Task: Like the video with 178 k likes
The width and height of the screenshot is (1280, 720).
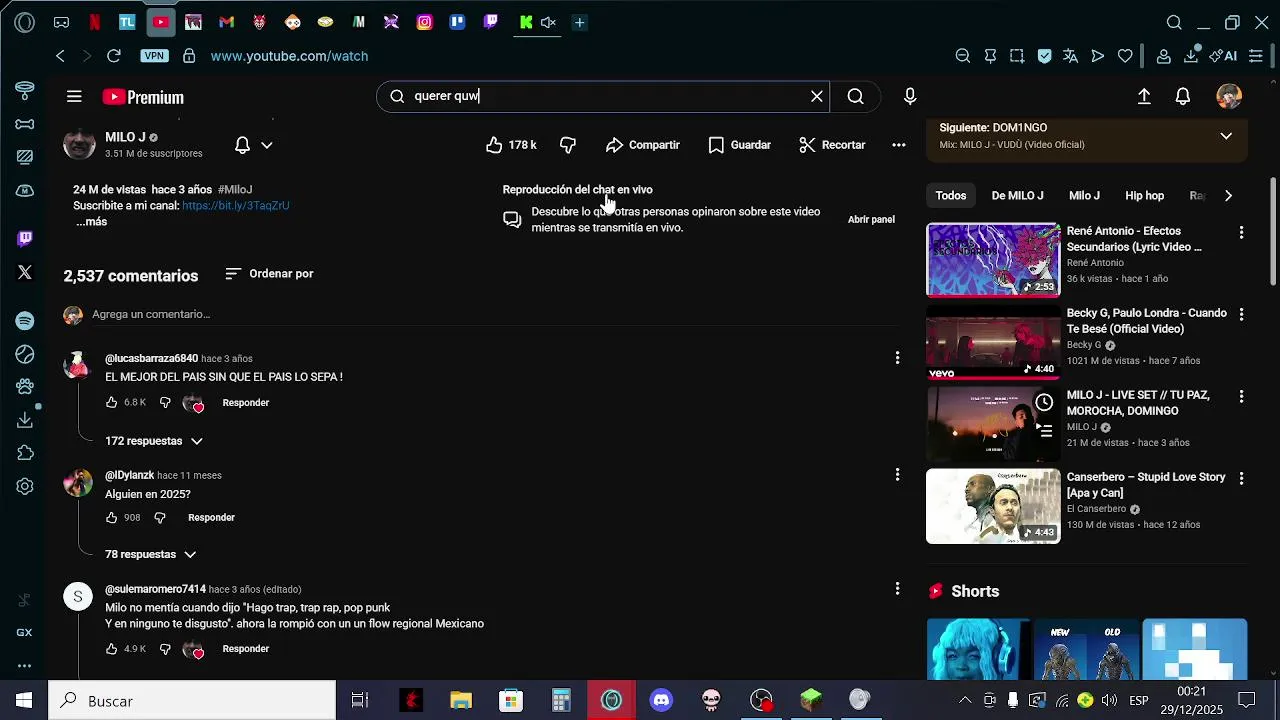Action: 510,145
